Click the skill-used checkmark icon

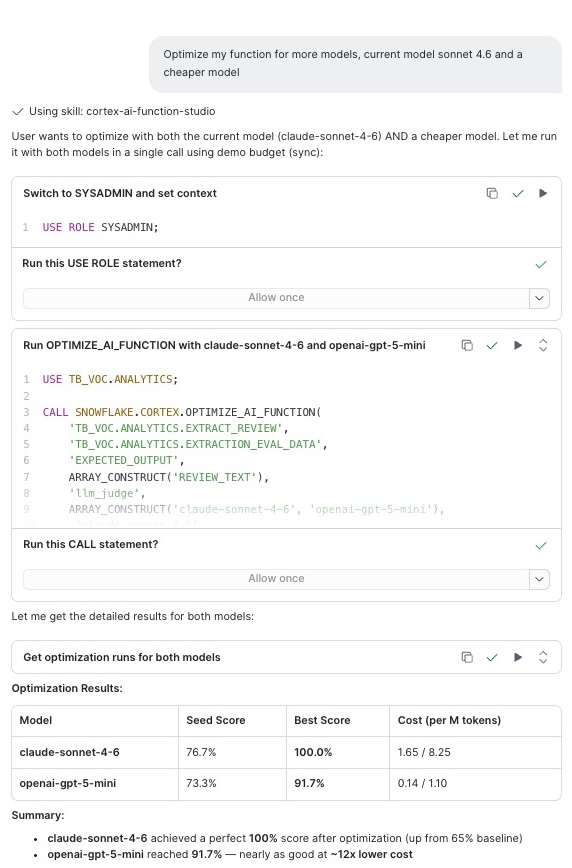[x=18, y=112]
